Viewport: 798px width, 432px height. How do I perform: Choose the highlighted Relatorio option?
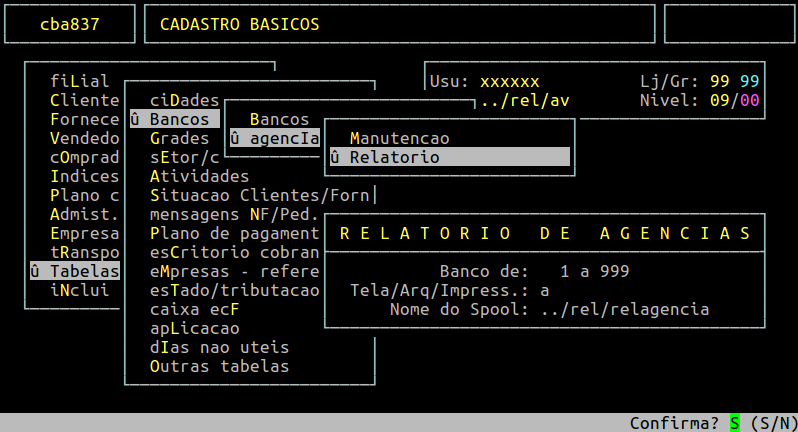click(x=449, y=157)
